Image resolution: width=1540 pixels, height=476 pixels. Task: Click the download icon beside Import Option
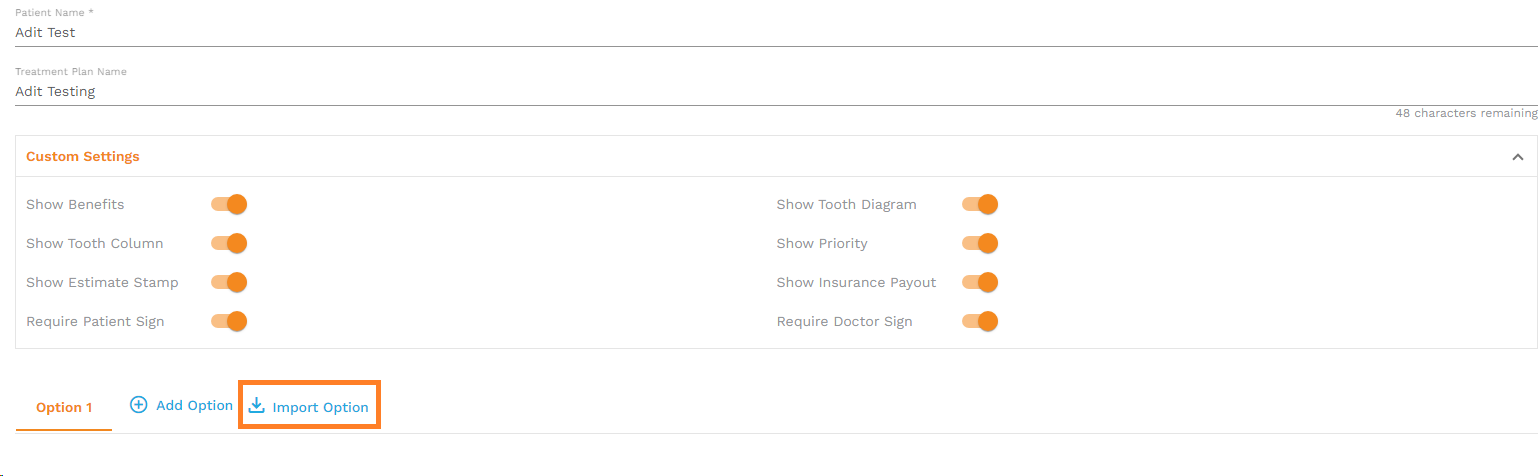256,405
